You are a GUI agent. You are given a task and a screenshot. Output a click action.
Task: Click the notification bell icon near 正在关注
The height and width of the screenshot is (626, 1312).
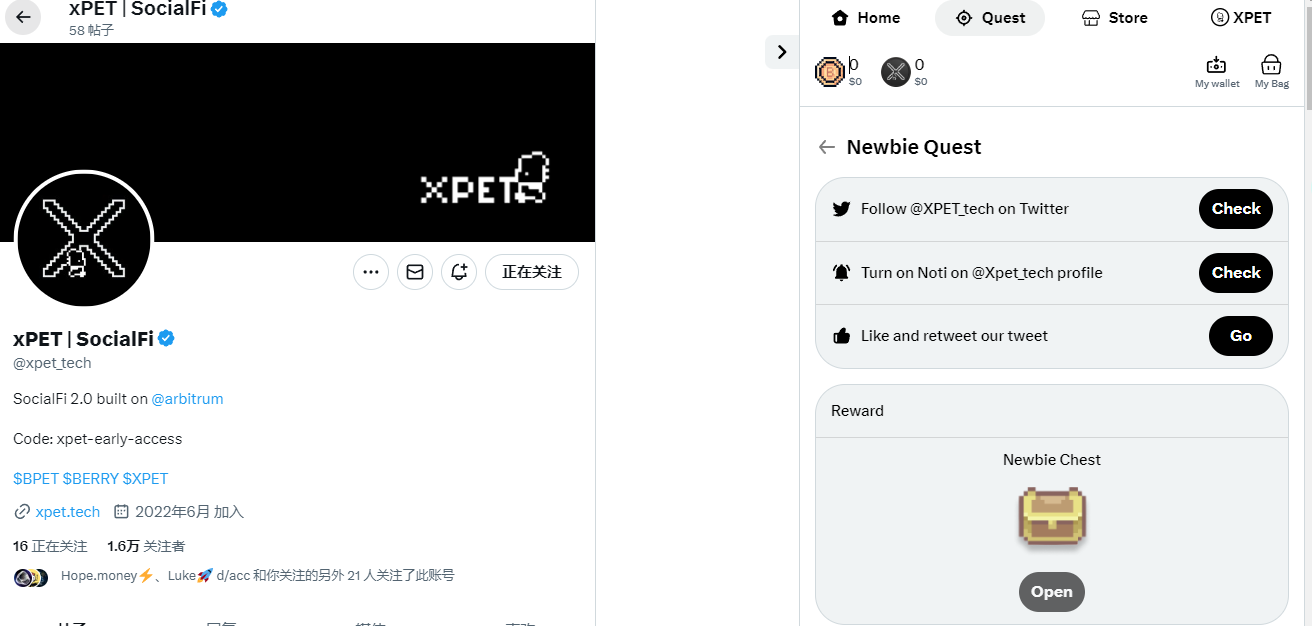459,271
